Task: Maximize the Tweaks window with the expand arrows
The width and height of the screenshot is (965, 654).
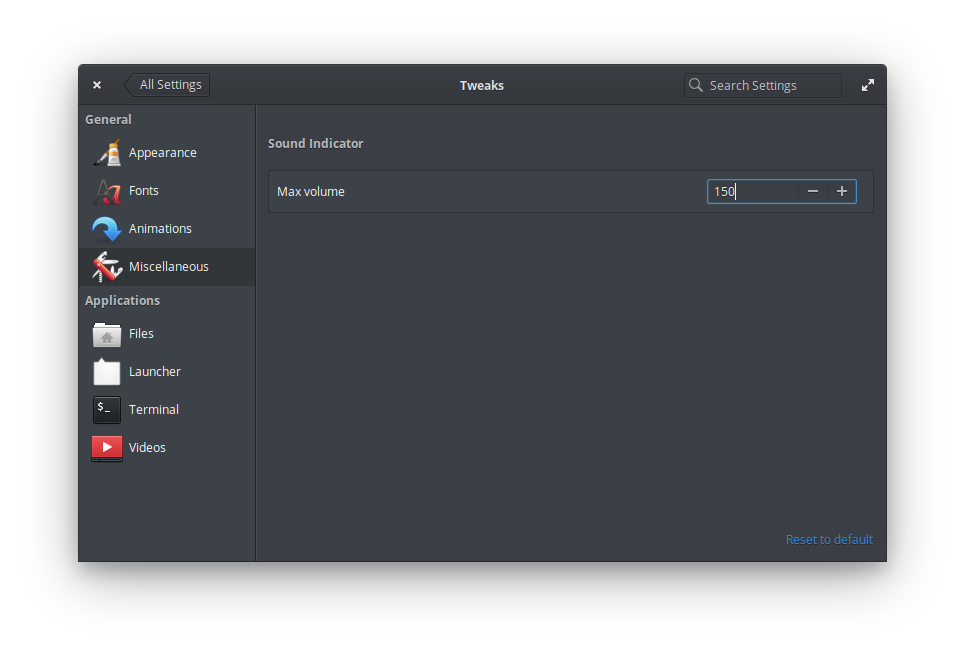Action: (867, 86)
